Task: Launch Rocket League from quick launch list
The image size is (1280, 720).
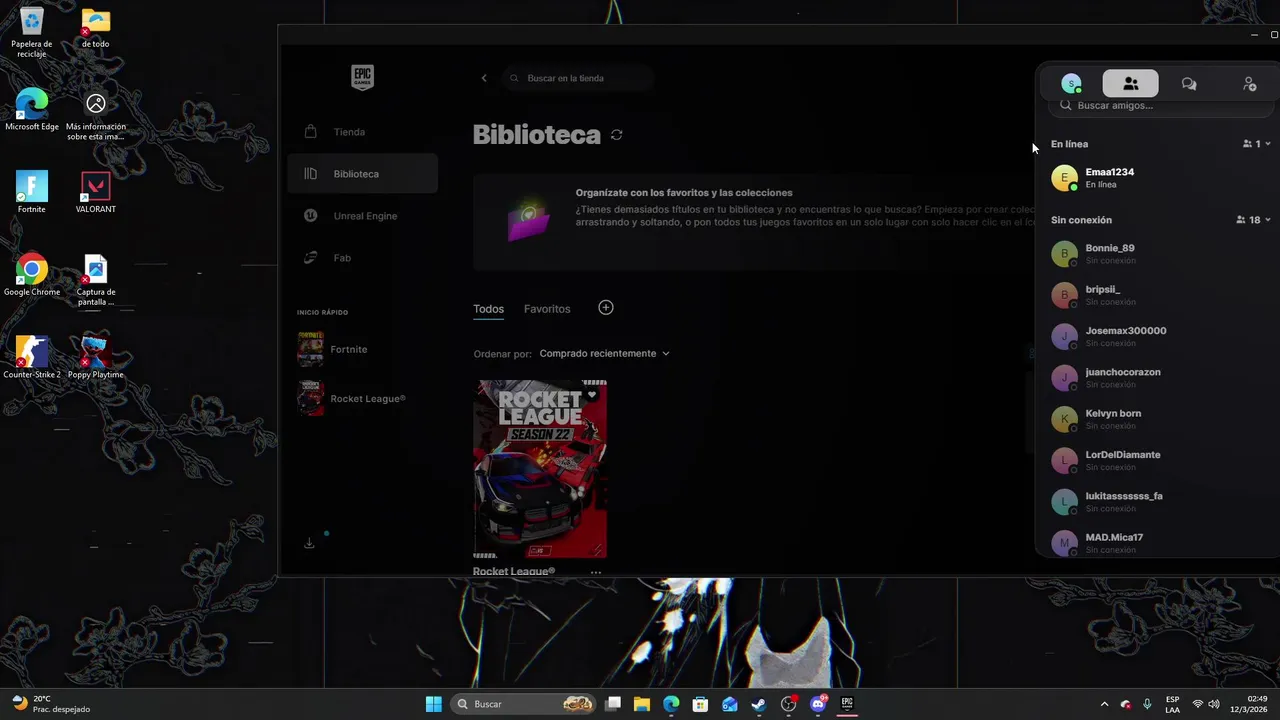Action: pyautogui.click(x=362, y=398)
